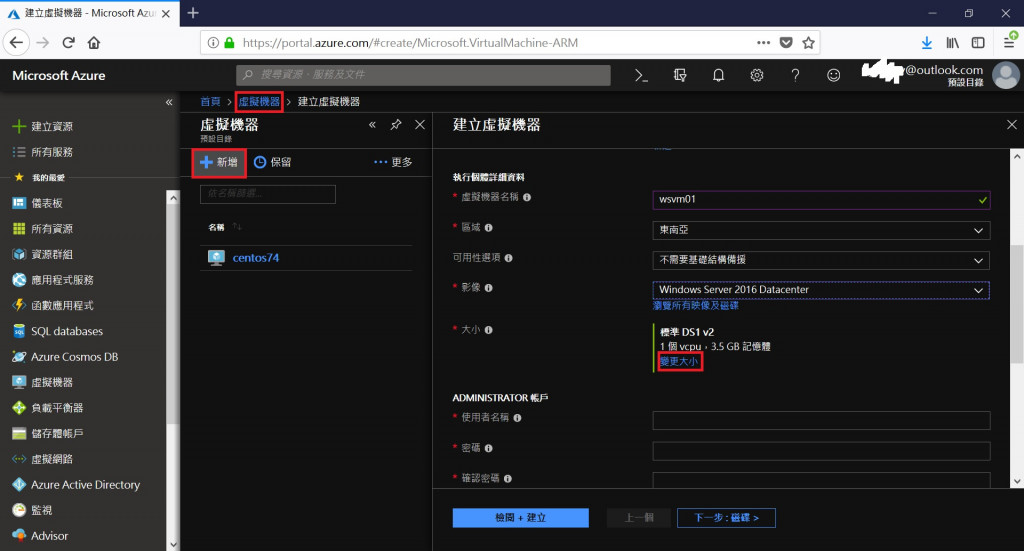Reload the page in browser
The image size is (1024, 551).
[x=68, y=43]
